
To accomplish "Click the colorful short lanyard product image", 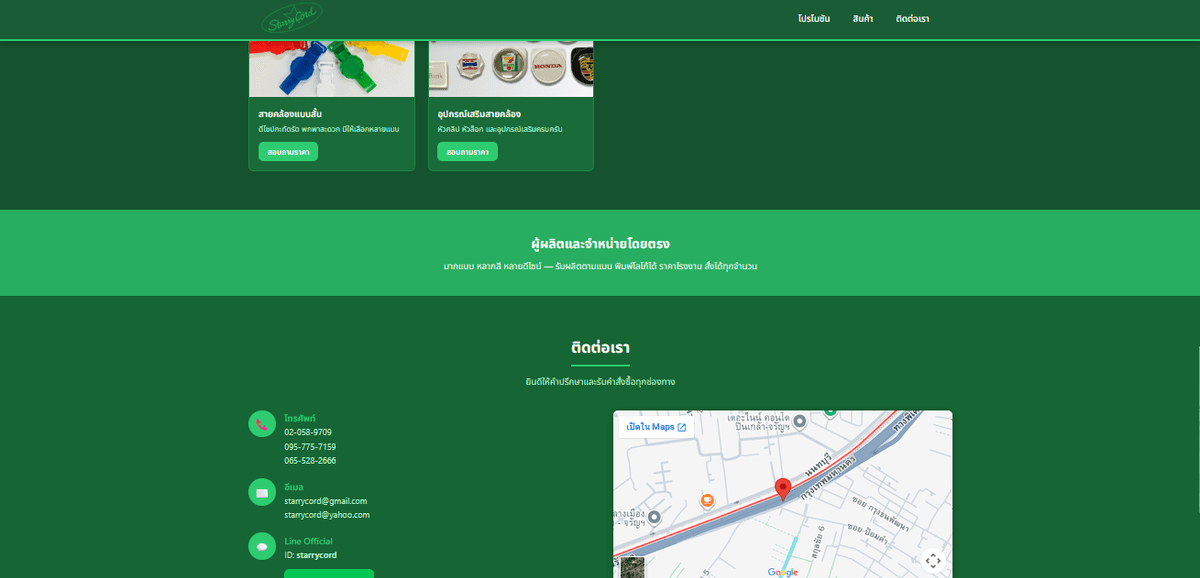I will coord(332,69).
